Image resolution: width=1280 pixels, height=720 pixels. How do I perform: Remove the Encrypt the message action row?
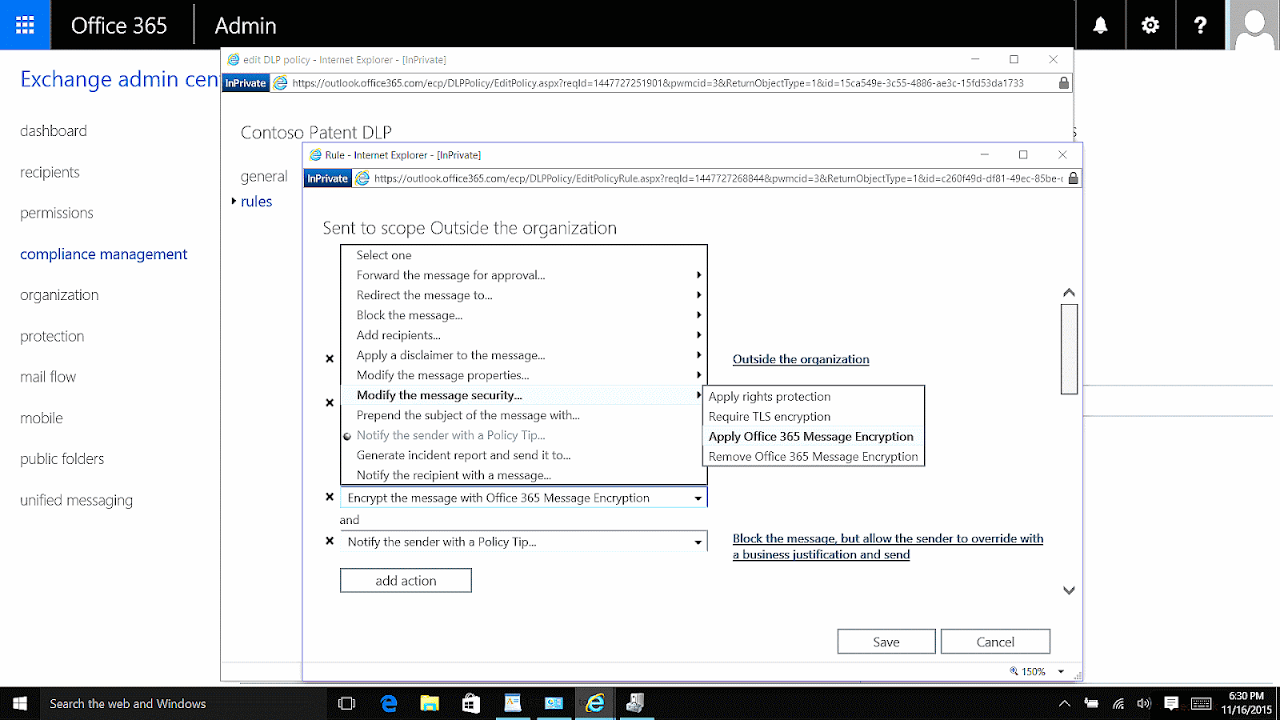pos(330,497)
